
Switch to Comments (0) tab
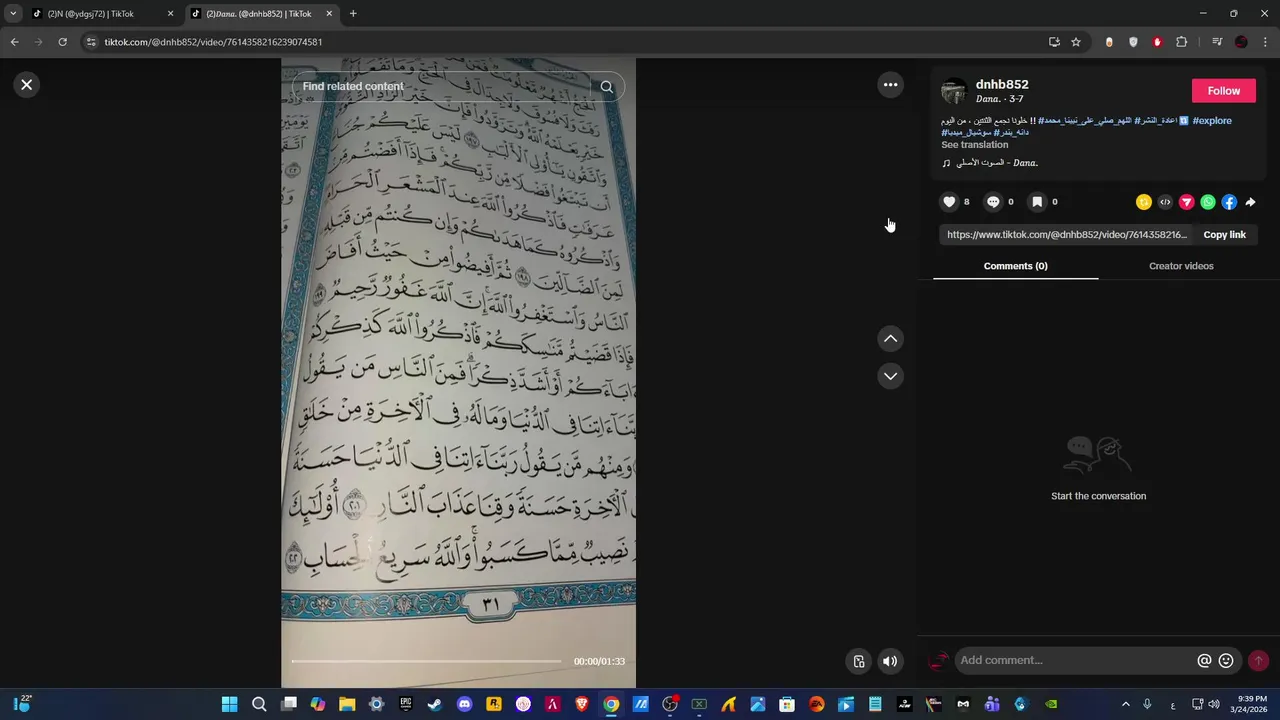click(1015, 266)
